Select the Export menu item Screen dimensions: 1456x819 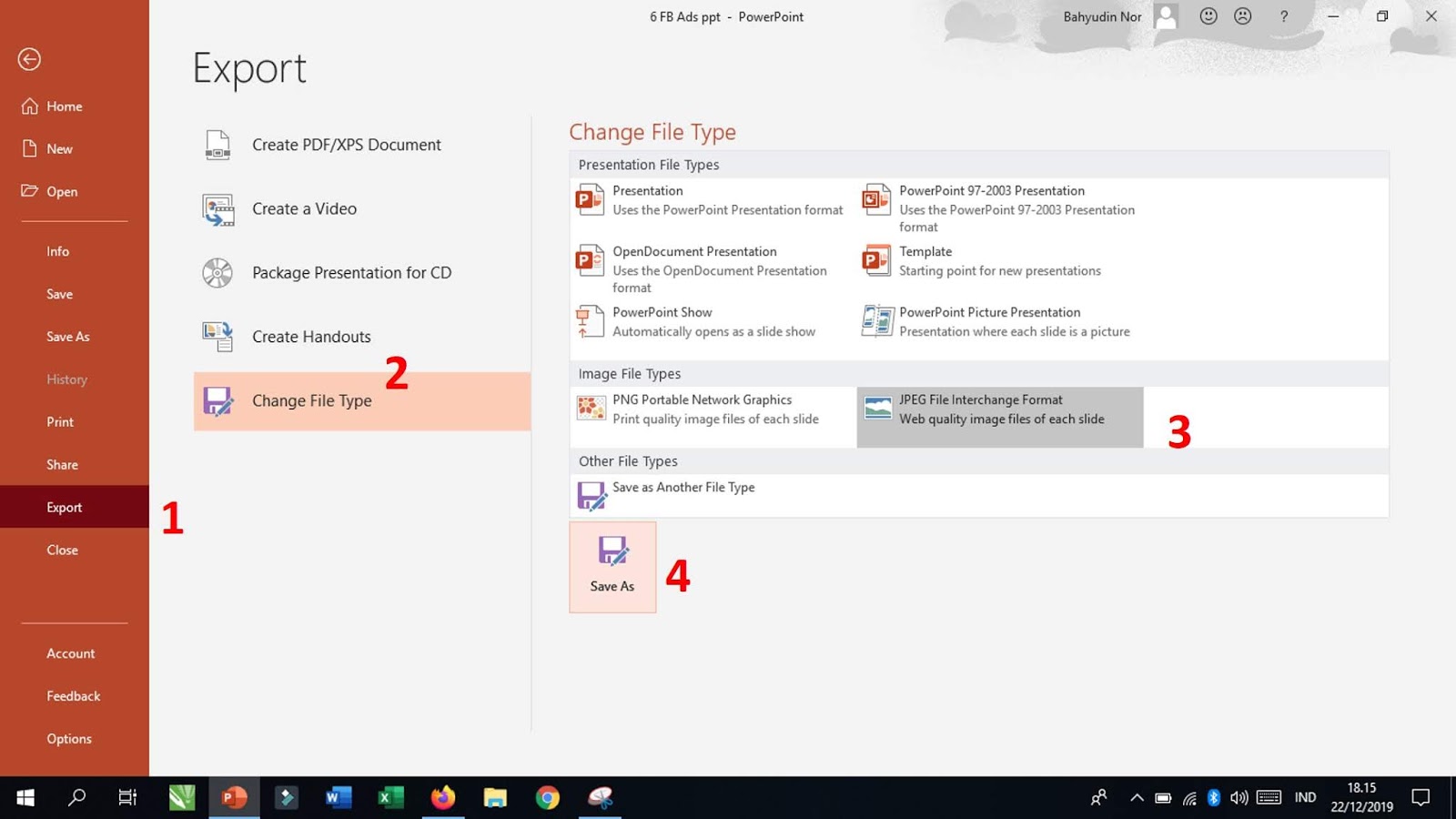tap(75, 507)
